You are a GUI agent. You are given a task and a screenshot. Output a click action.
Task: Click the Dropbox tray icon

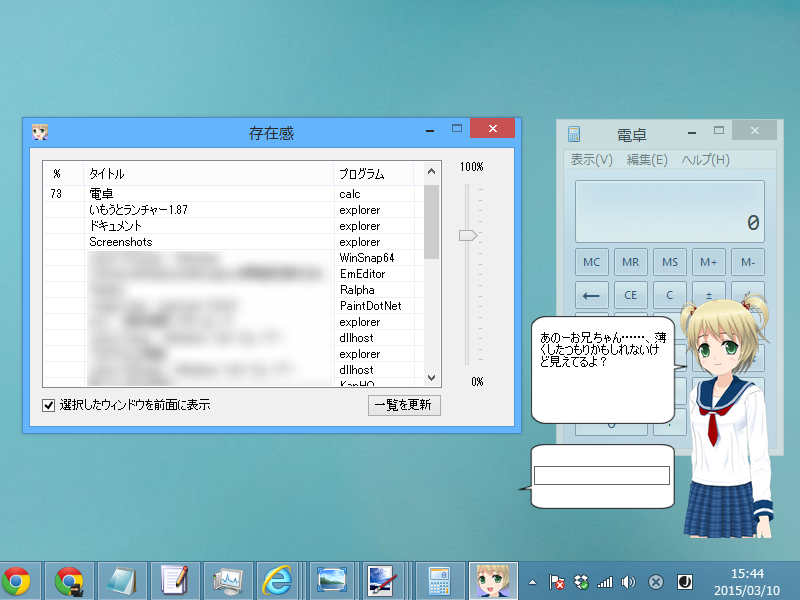click(x=581, y=582)
